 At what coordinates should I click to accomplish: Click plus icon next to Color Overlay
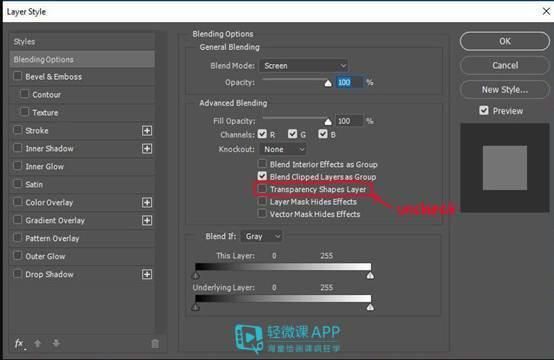[x=147, y=202]
